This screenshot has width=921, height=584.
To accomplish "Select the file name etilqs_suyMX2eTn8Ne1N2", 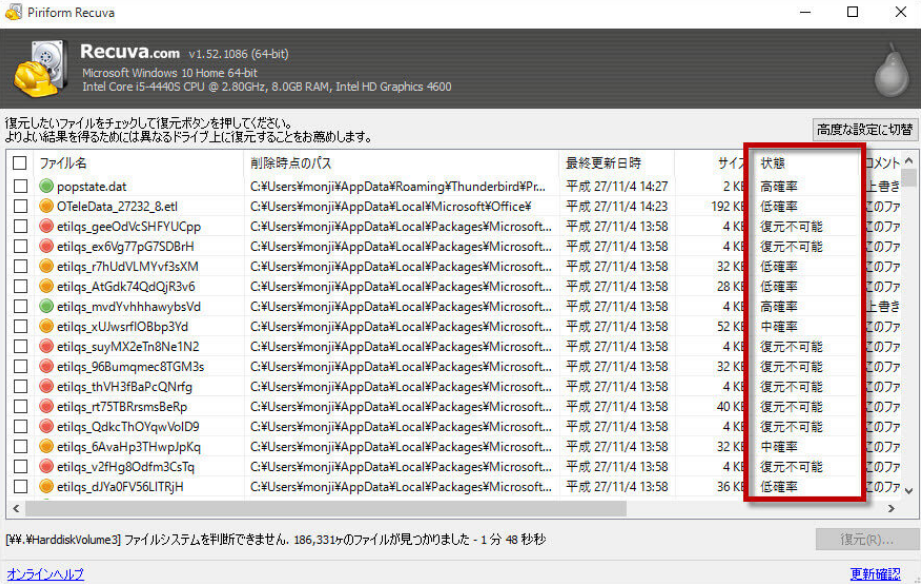I will 128,346.
